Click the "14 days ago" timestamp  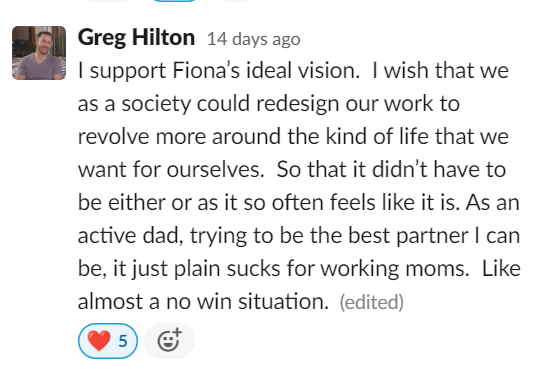253,39
